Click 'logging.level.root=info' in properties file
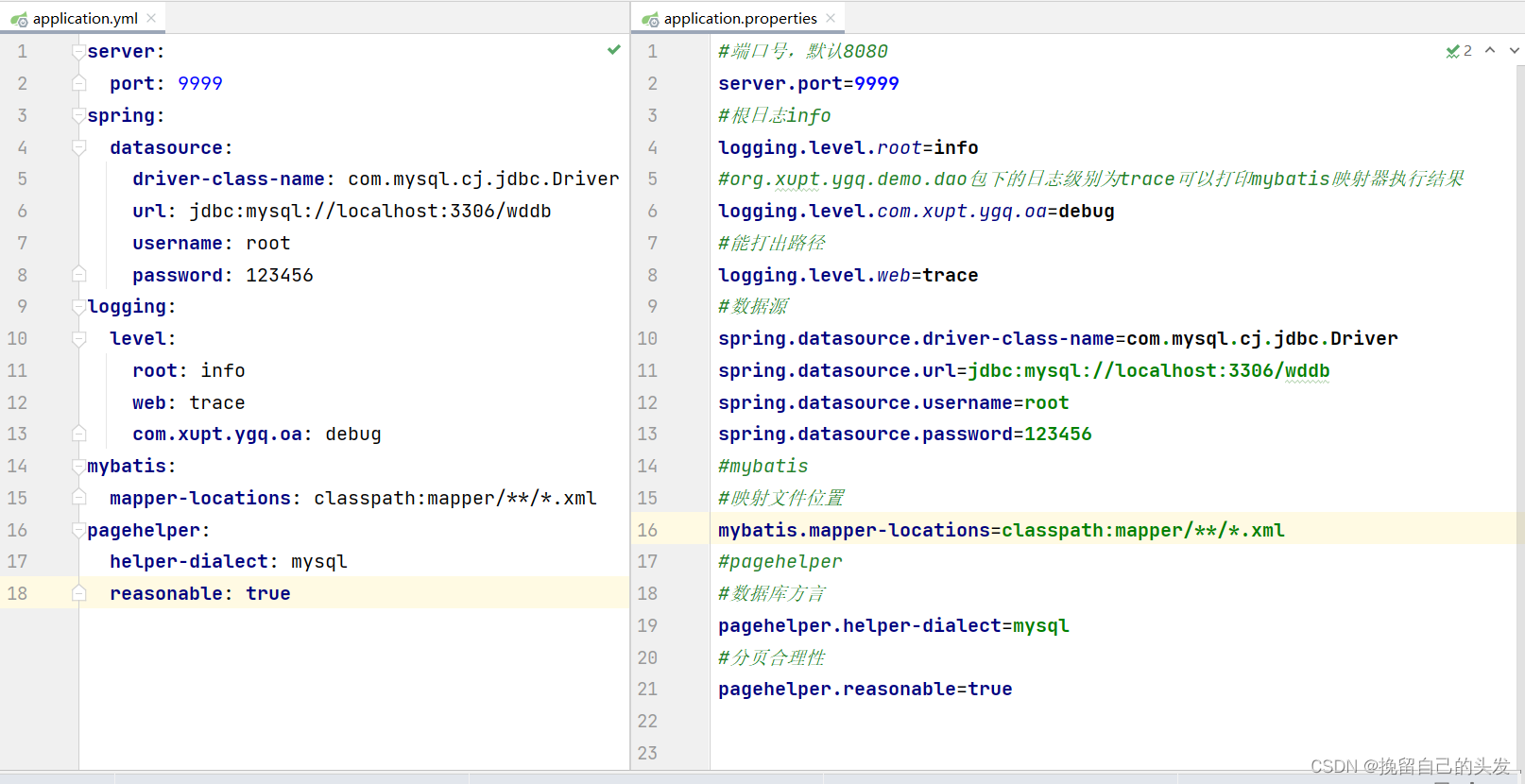 click(848, 147)
